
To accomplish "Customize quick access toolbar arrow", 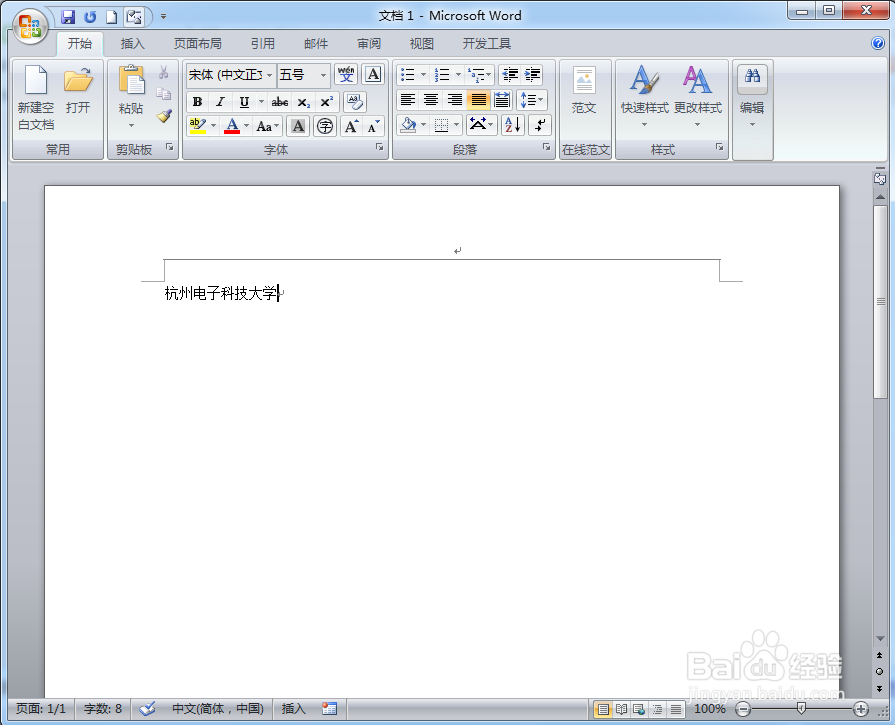I will pos(163,17).
